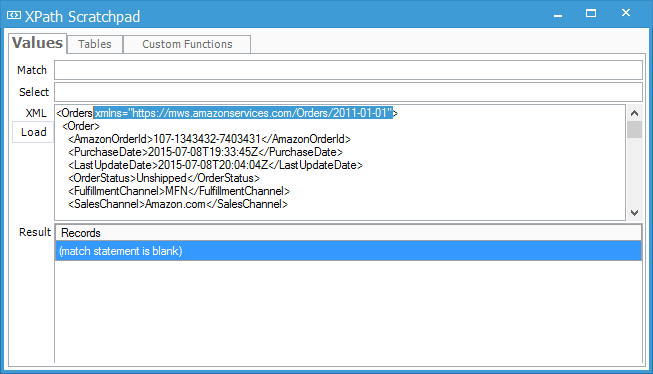The height and width of the screenshot is (374, 653).
Task: Click the OrderStatus Unshipped line
Action: (164, 178)
